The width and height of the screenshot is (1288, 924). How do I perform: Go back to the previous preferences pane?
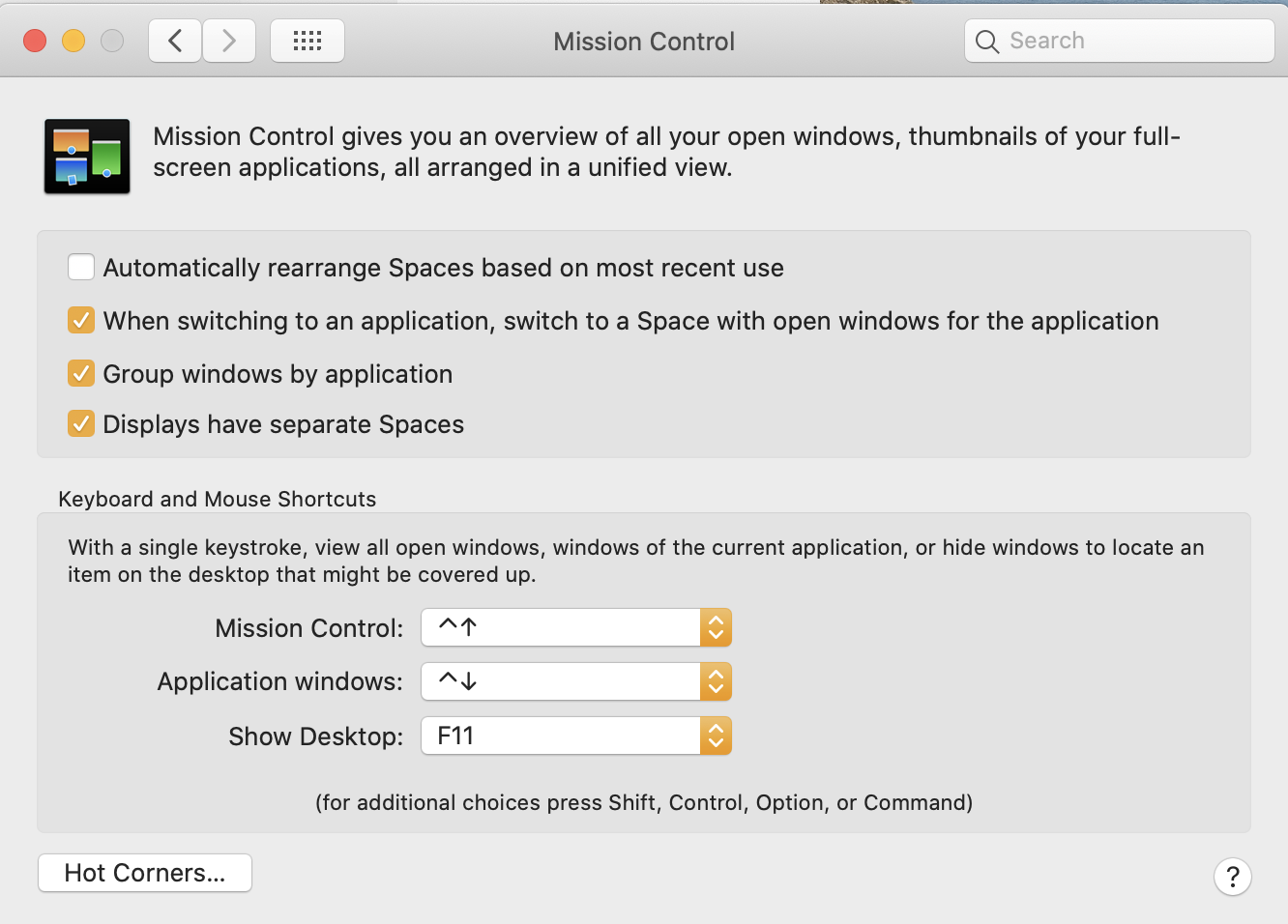(175, 41)
